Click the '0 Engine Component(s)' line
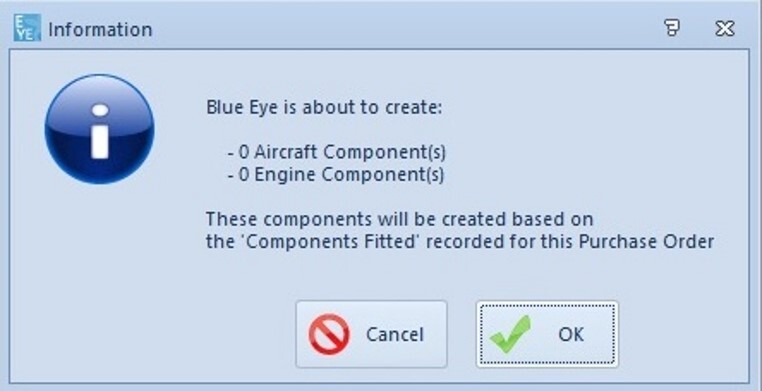The width and height of the screenshot is (762, 391). click(x=335, y=174)
